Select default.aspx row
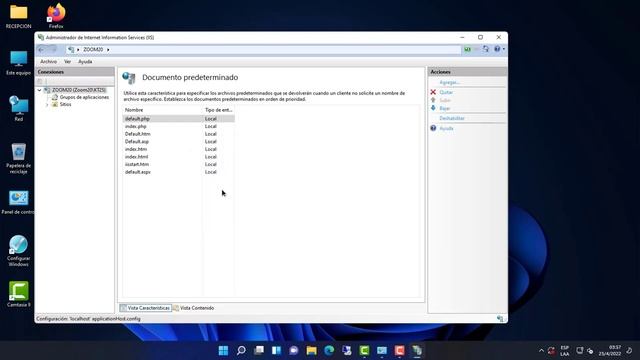Viewport: 640px width, 360px height. pyautogui.click(x=178, y=172)
